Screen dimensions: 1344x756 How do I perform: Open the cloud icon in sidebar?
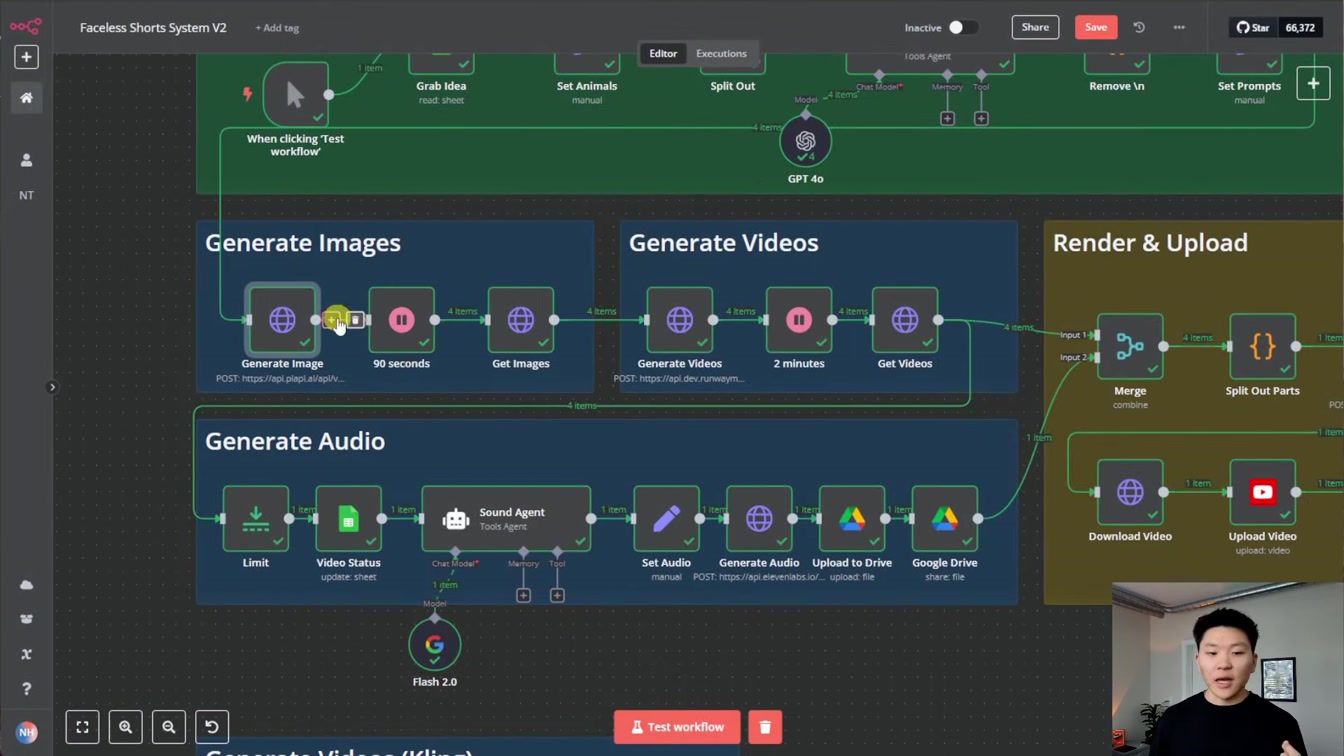pyautogui.click(x=27, y=585)
